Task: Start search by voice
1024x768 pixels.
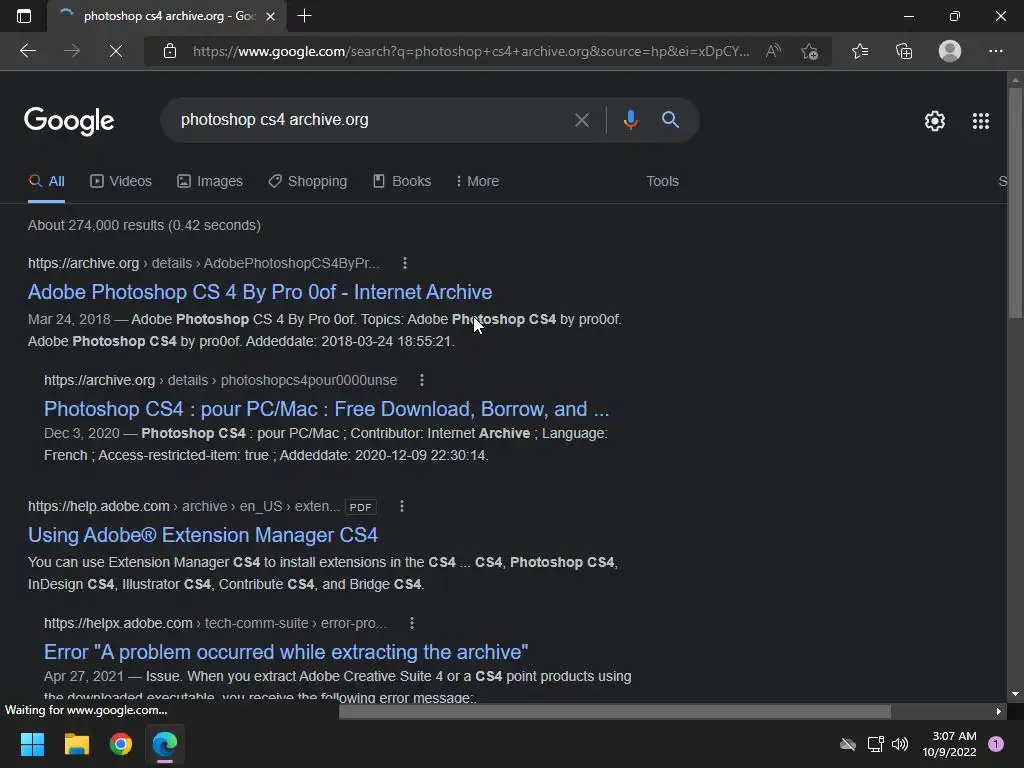Action: 630,120
